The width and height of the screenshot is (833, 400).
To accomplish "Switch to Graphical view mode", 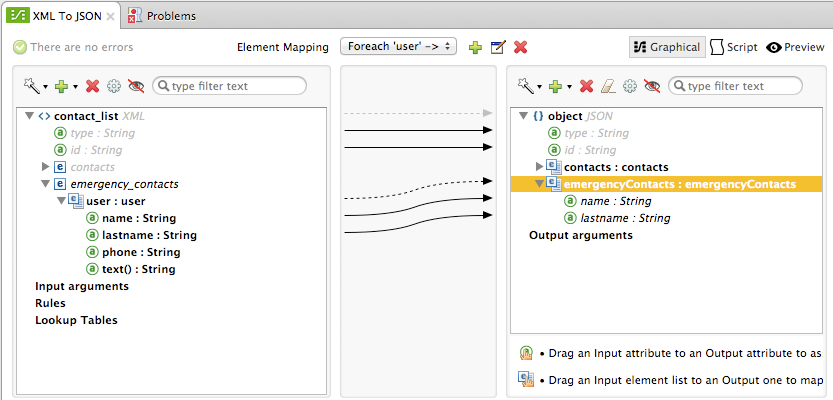I will click(667, 47).
